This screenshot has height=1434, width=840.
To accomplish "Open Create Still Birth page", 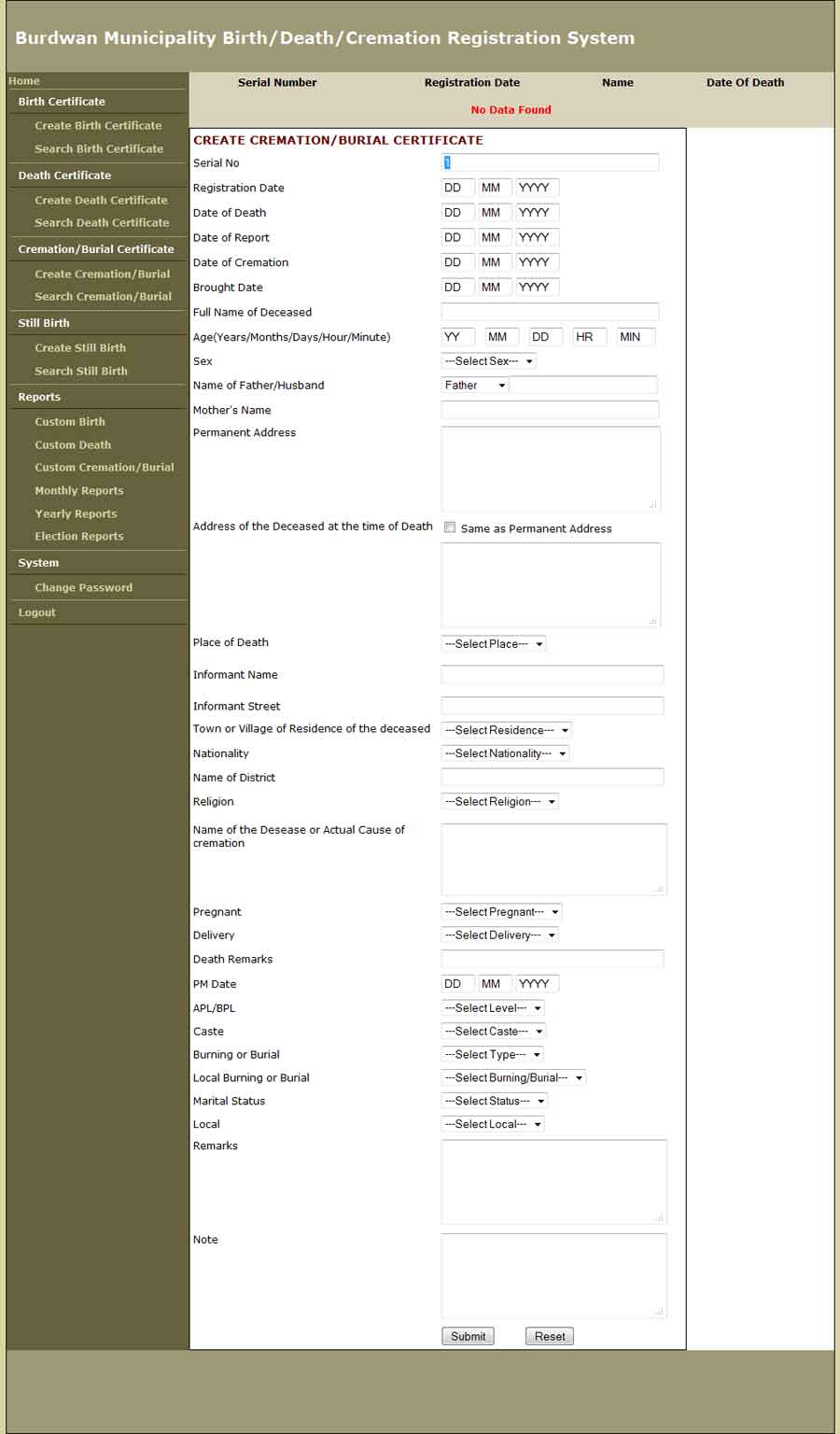I will click(x=80, y=347).
